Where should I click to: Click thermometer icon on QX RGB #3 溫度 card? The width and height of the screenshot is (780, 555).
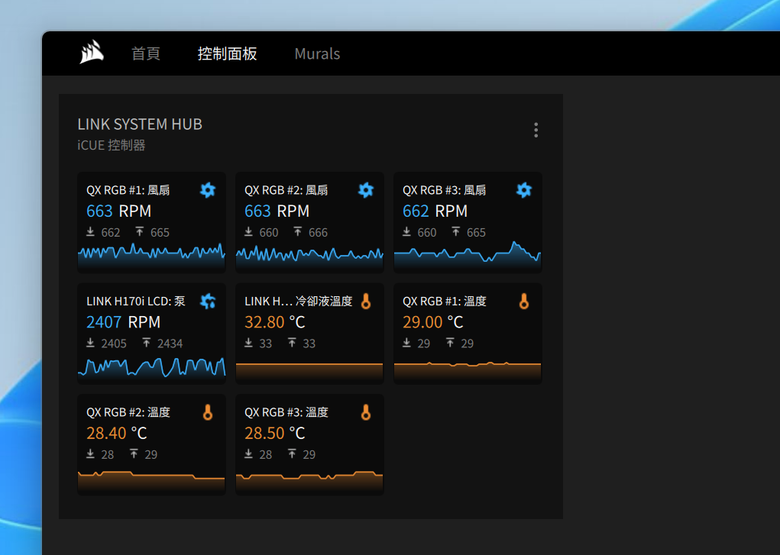point(366,412)
